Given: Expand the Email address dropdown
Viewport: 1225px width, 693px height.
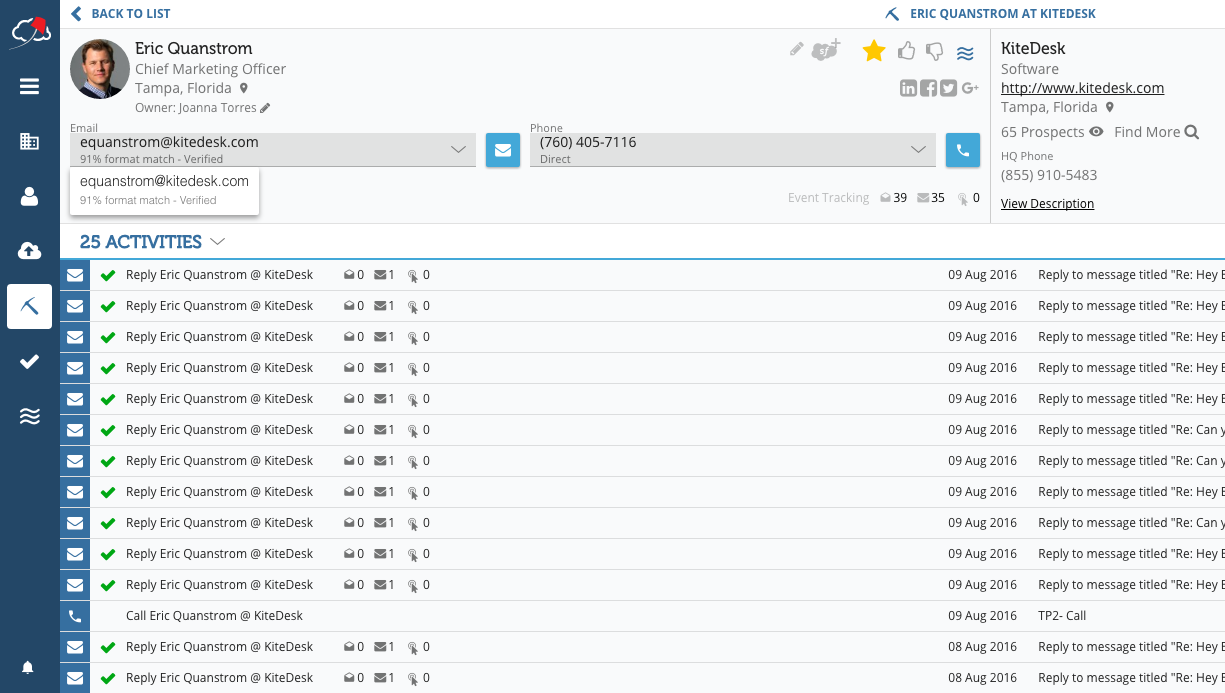Looking at the screenshot, I should point(458,149).
